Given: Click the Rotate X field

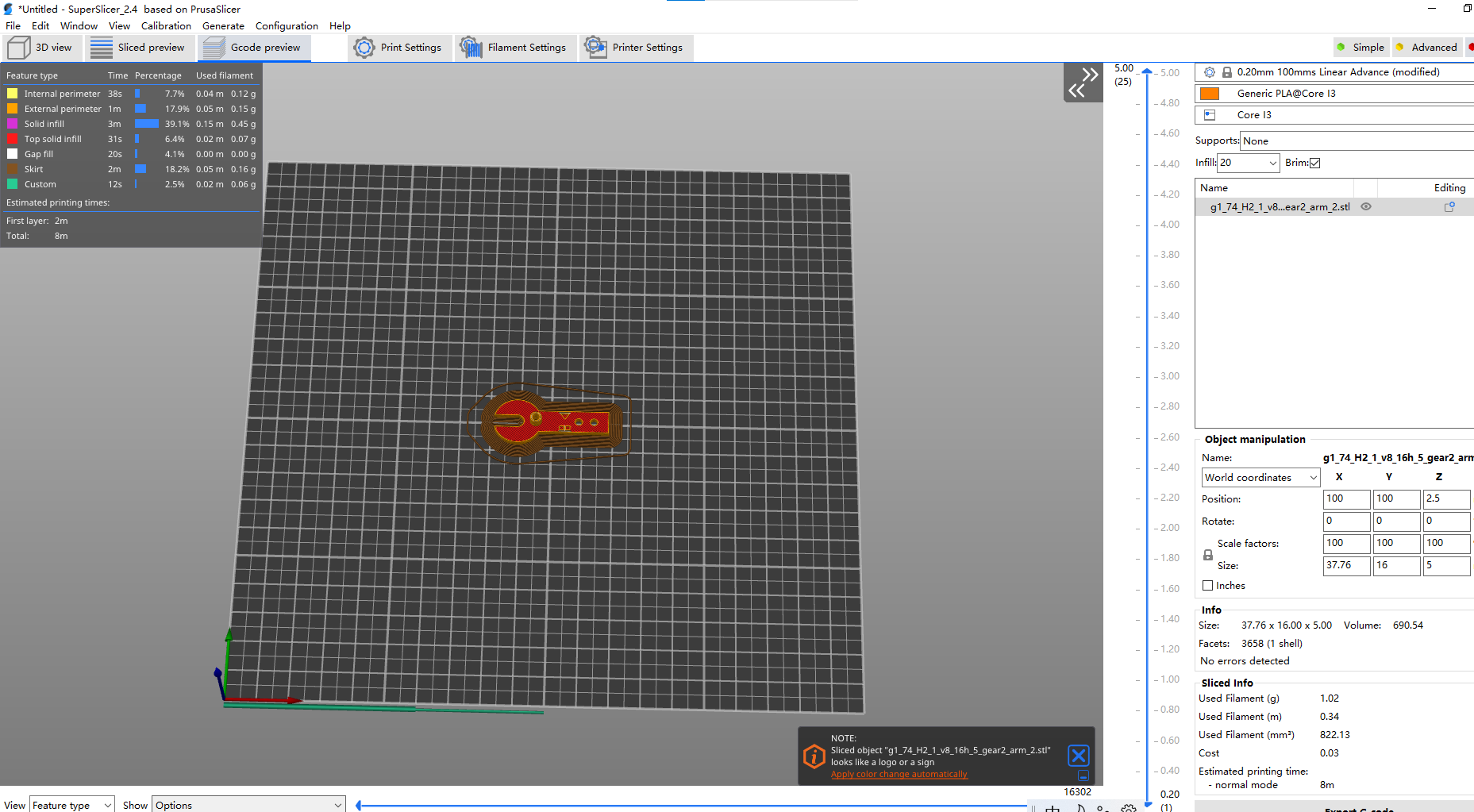Looking at the screenshot, I should pyautogui.click(x=1346, y=521).
